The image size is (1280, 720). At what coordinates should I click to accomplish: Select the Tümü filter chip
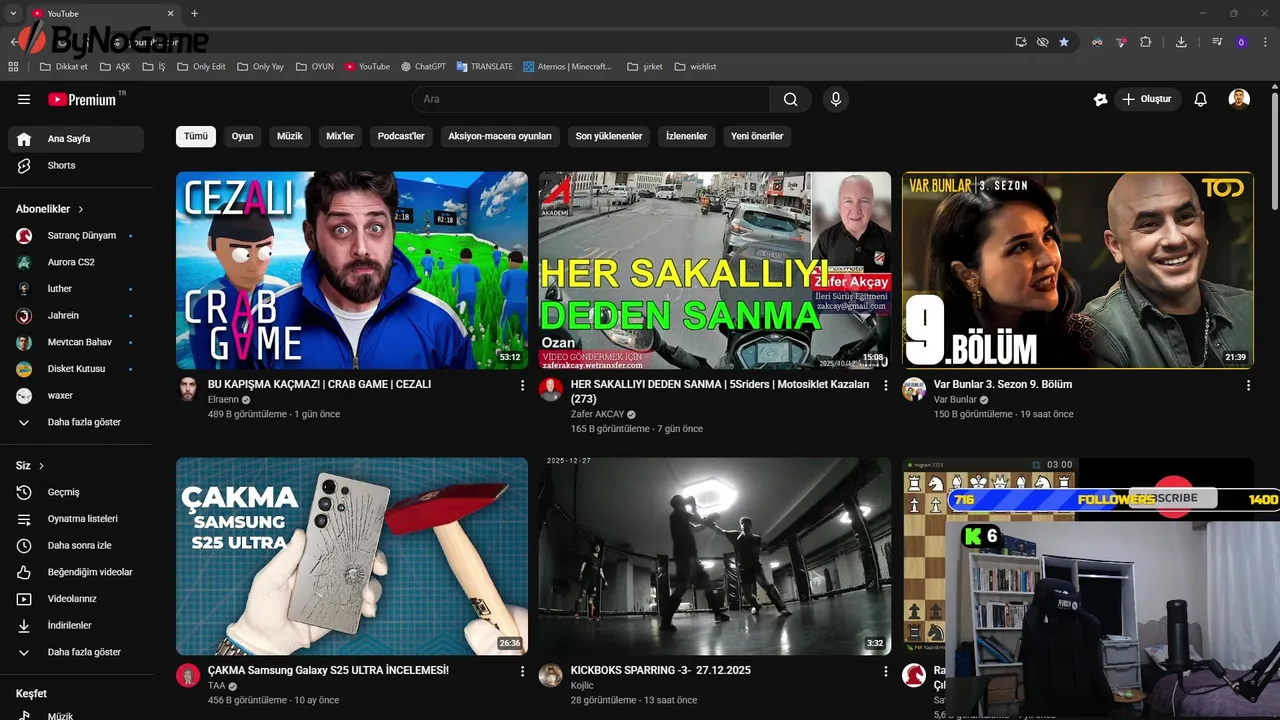[x=196, y=136]
